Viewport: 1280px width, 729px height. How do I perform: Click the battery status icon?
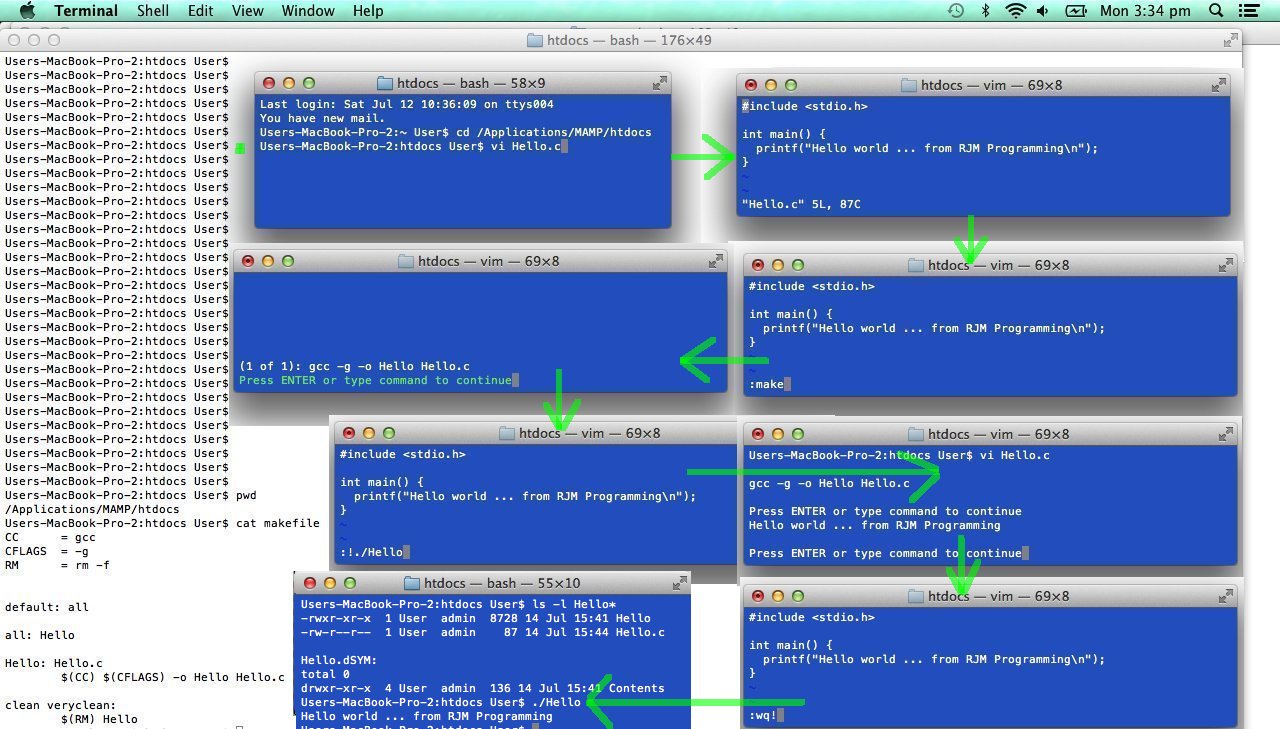pos(1076,11)
